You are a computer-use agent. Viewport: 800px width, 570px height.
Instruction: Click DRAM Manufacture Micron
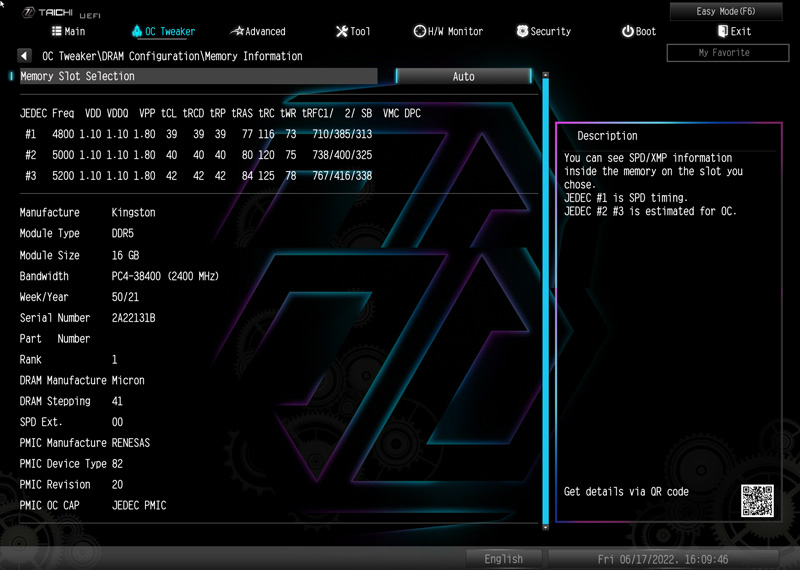click(x=128, y=380)
